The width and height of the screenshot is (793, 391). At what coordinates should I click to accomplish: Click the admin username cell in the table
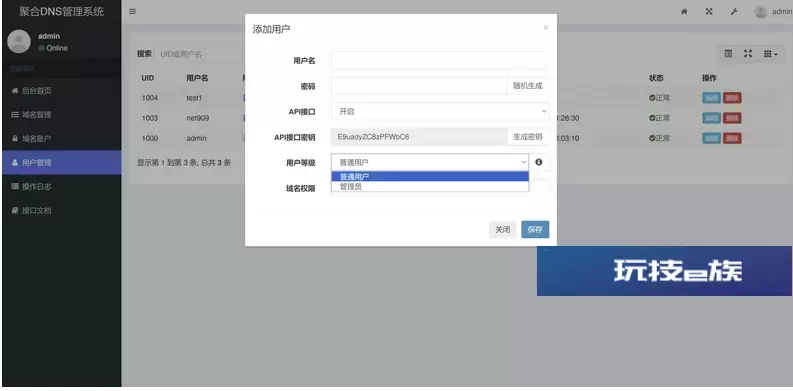pos(196,139)
